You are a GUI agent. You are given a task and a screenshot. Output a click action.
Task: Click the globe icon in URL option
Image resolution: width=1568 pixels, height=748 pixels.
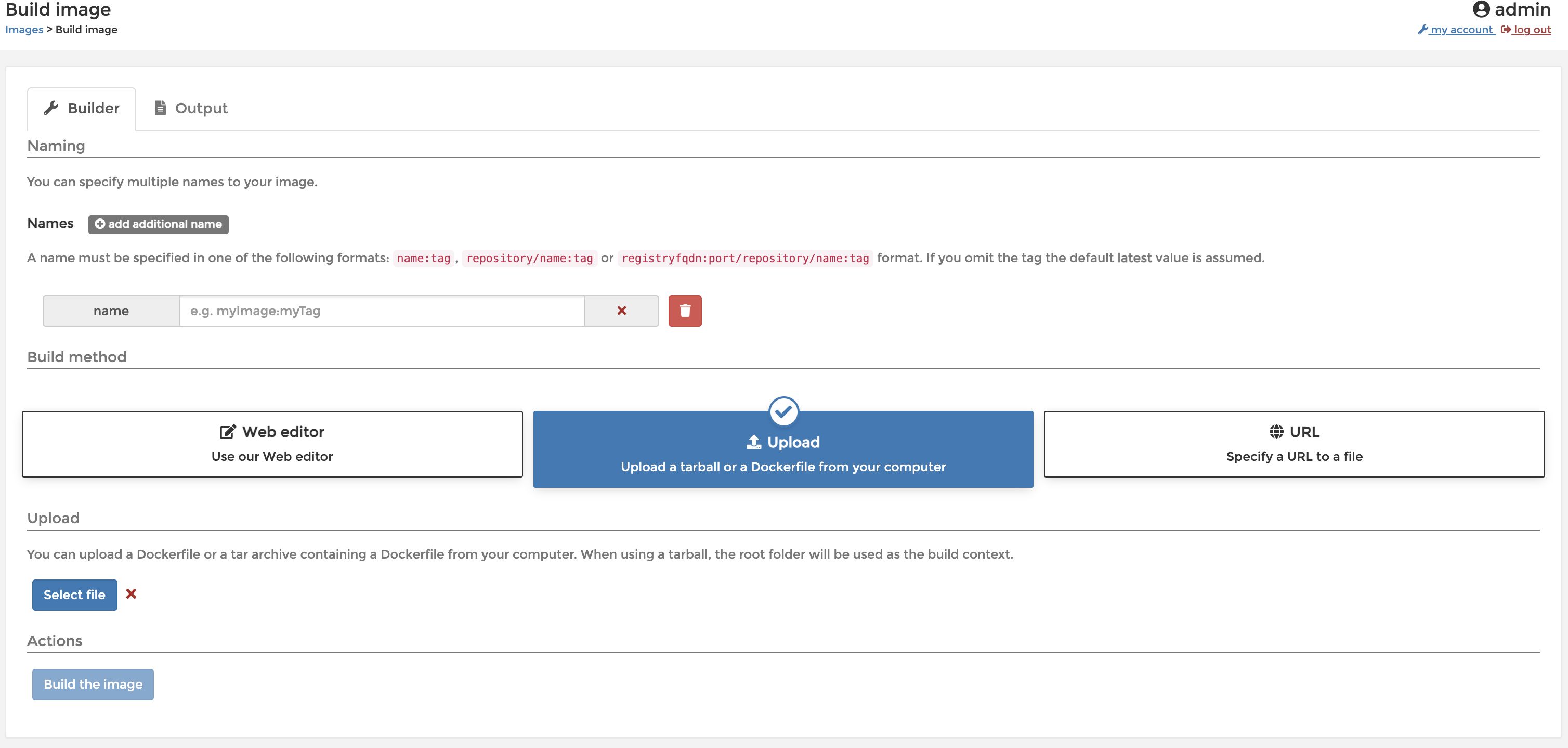click(x=1276, y=431)
